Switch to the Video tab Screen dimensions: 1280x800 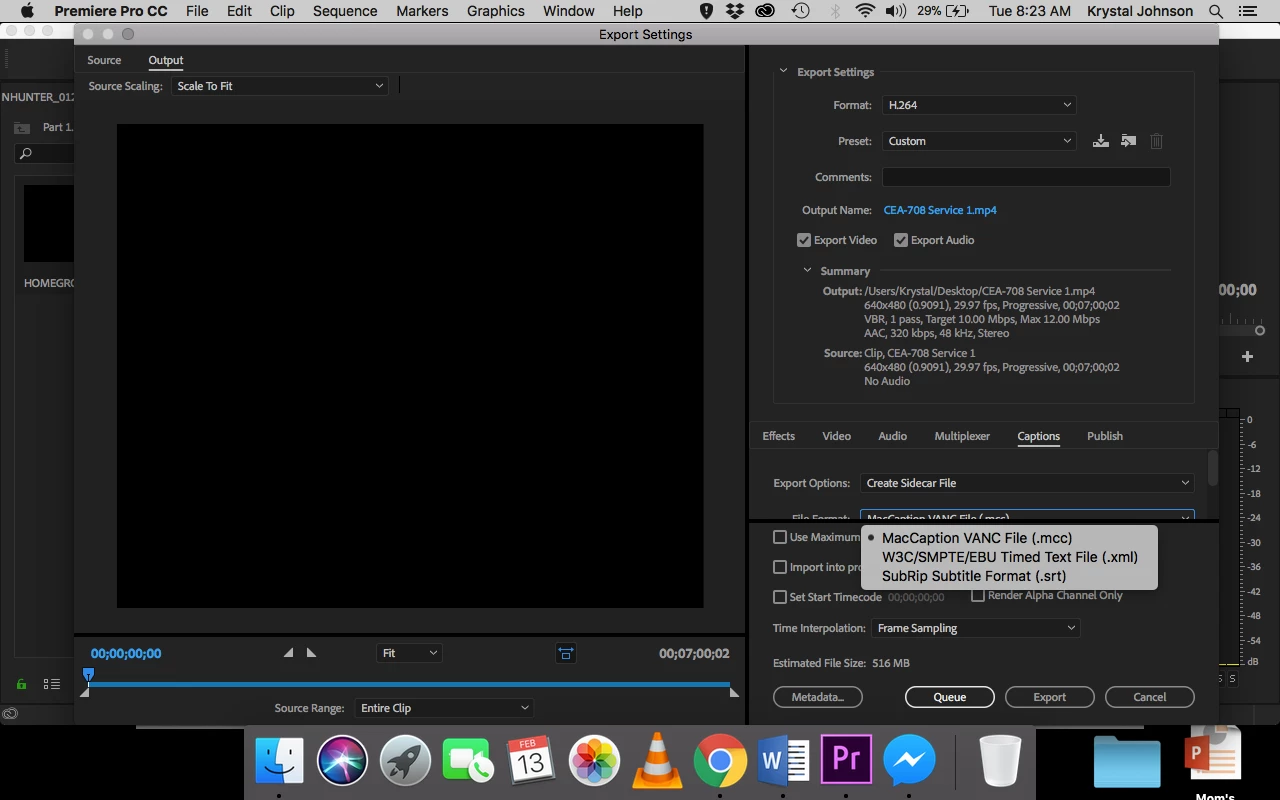[x=836, y=436]
